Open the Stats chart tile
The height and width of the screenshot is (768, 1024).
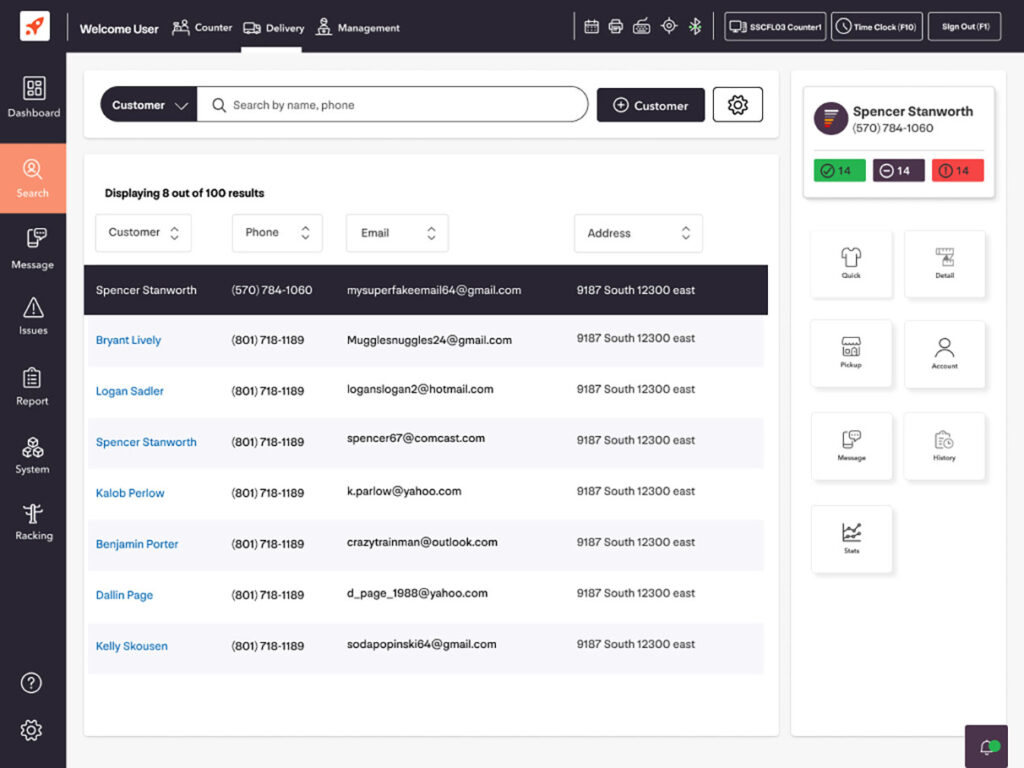pyautogui.click(x=851, y=538)
